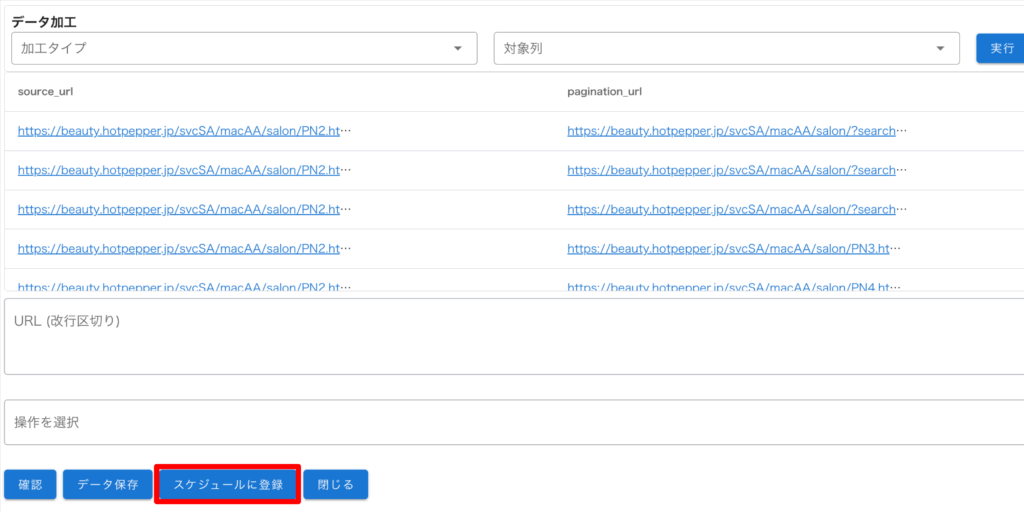Screen dimensions: 1024x512
Task: Open the PN4 pagination_url link
Action: (734, 286)
